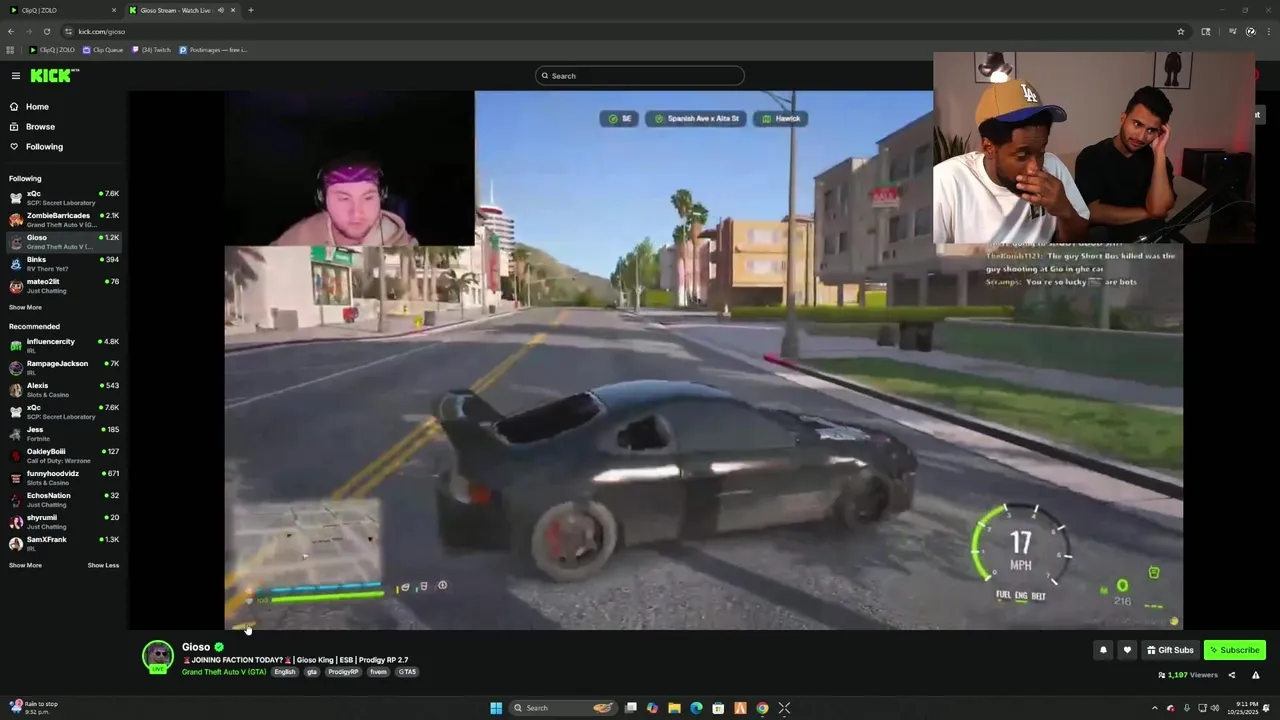Open Microsoft Edge from the taskbar
This screenshot has width=1280, height=720.
(x=696, y=708)
